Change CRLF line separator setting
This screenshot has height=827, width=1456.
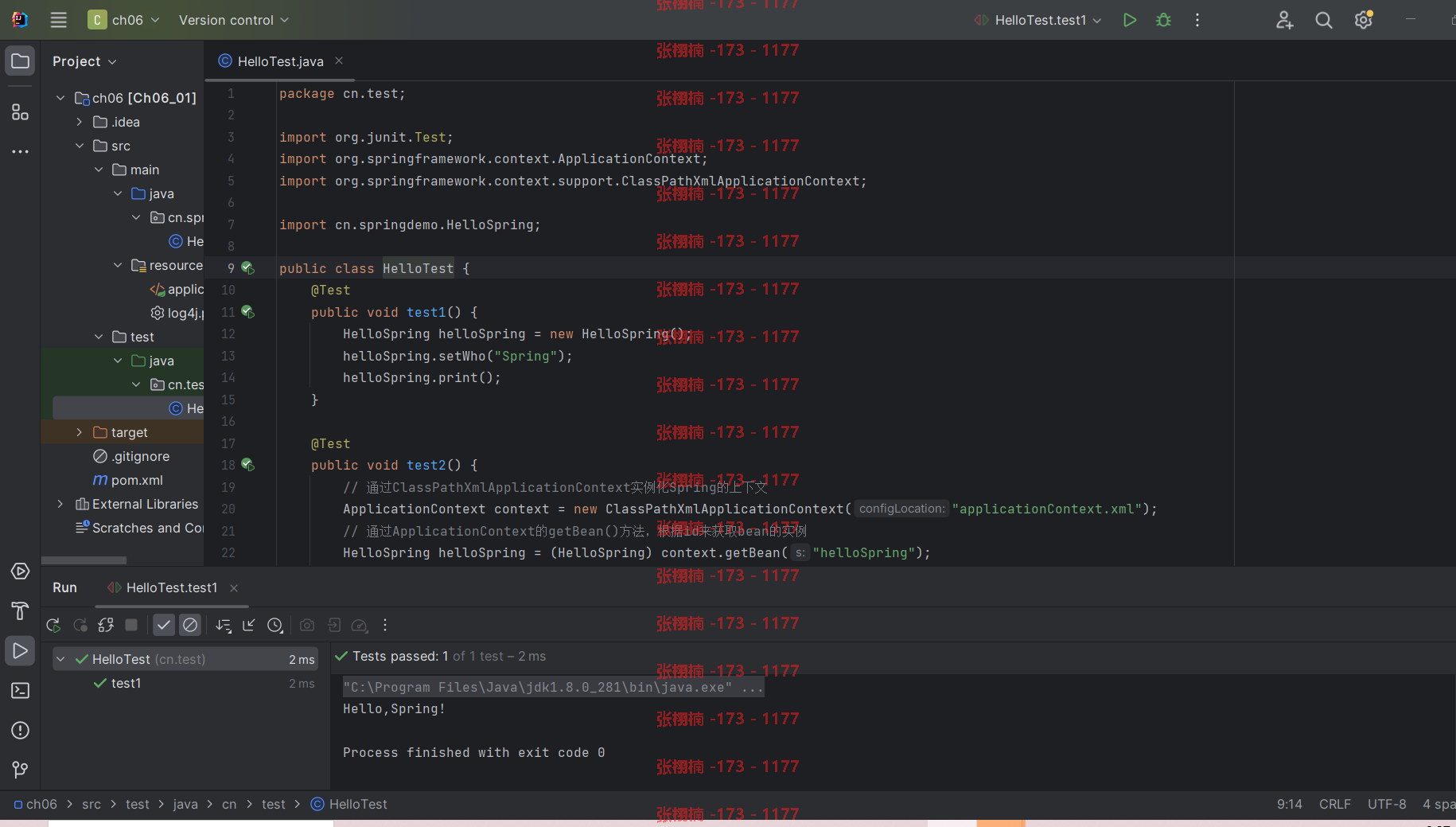pos(1335,805)
